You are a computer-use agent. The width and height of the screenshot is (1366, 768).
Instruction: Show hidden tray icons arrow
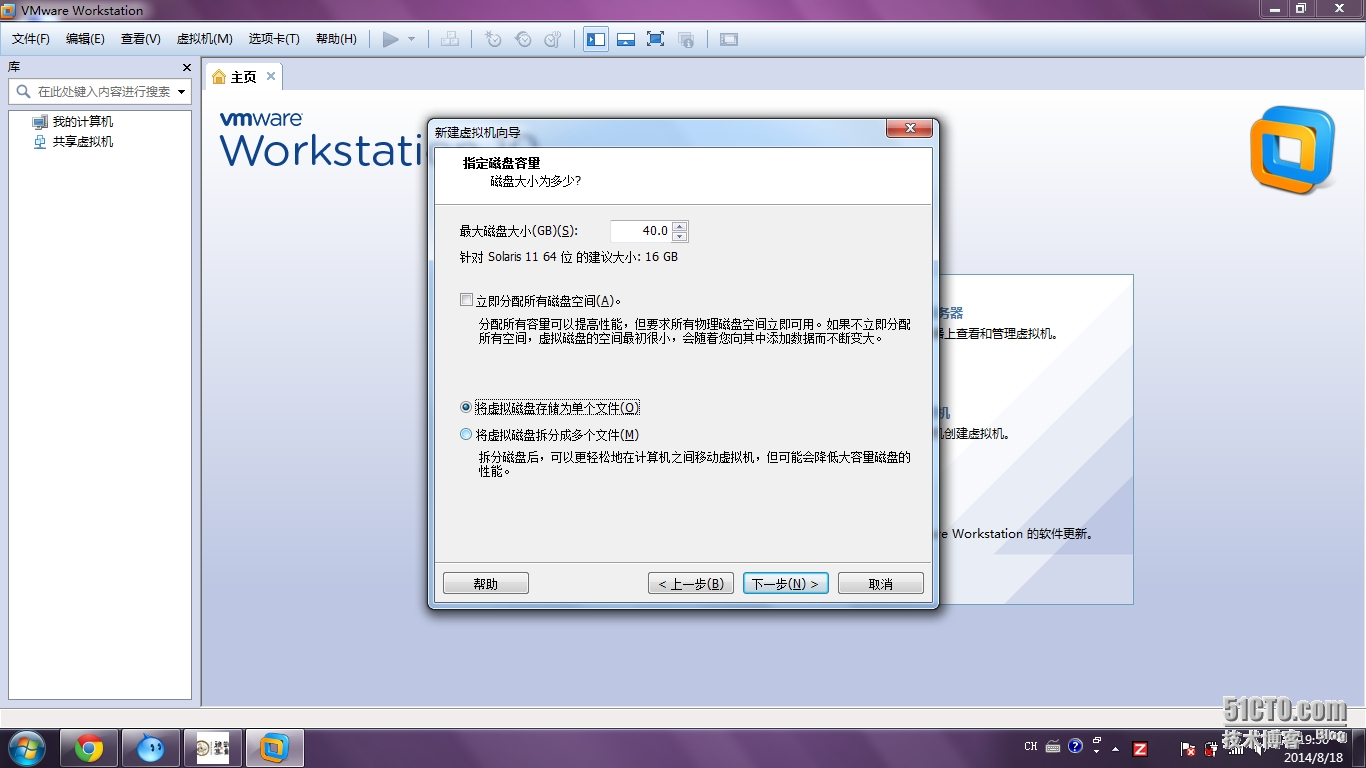[1116, 749]
